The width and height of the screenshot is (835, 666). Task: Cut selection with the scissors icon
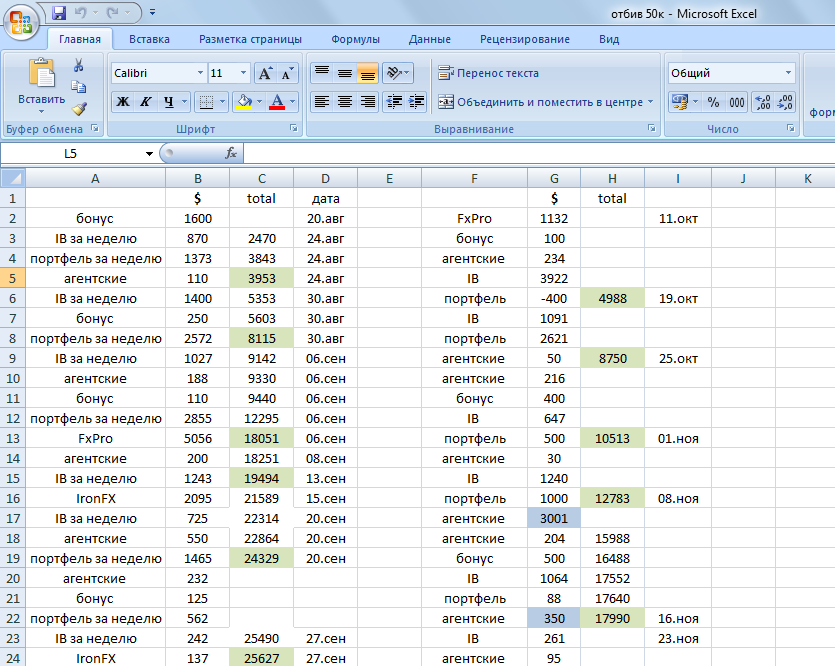click(x=79, y=65)
